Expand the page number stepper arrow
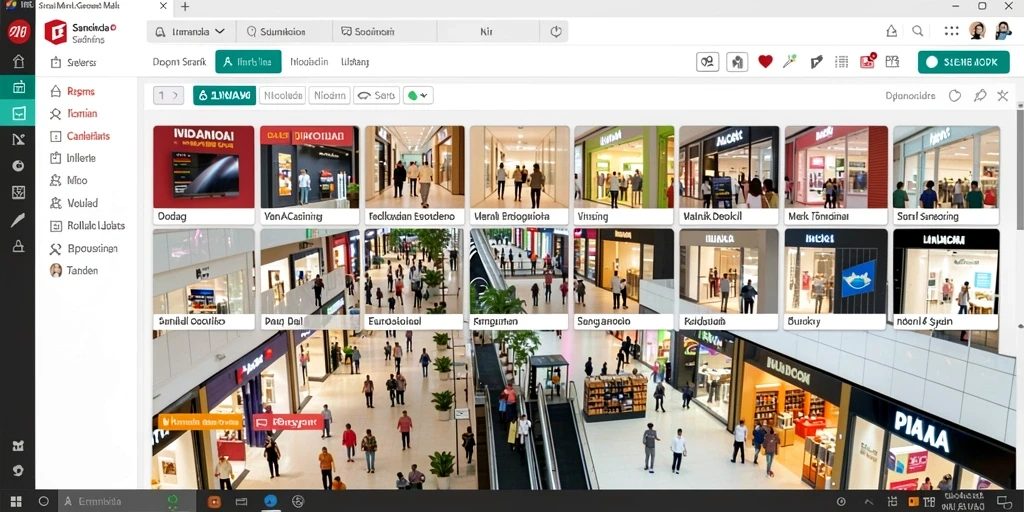Image resolution: width=1024 pixels, height=512 pixels. pyautogui.click(x=175, y=95)
